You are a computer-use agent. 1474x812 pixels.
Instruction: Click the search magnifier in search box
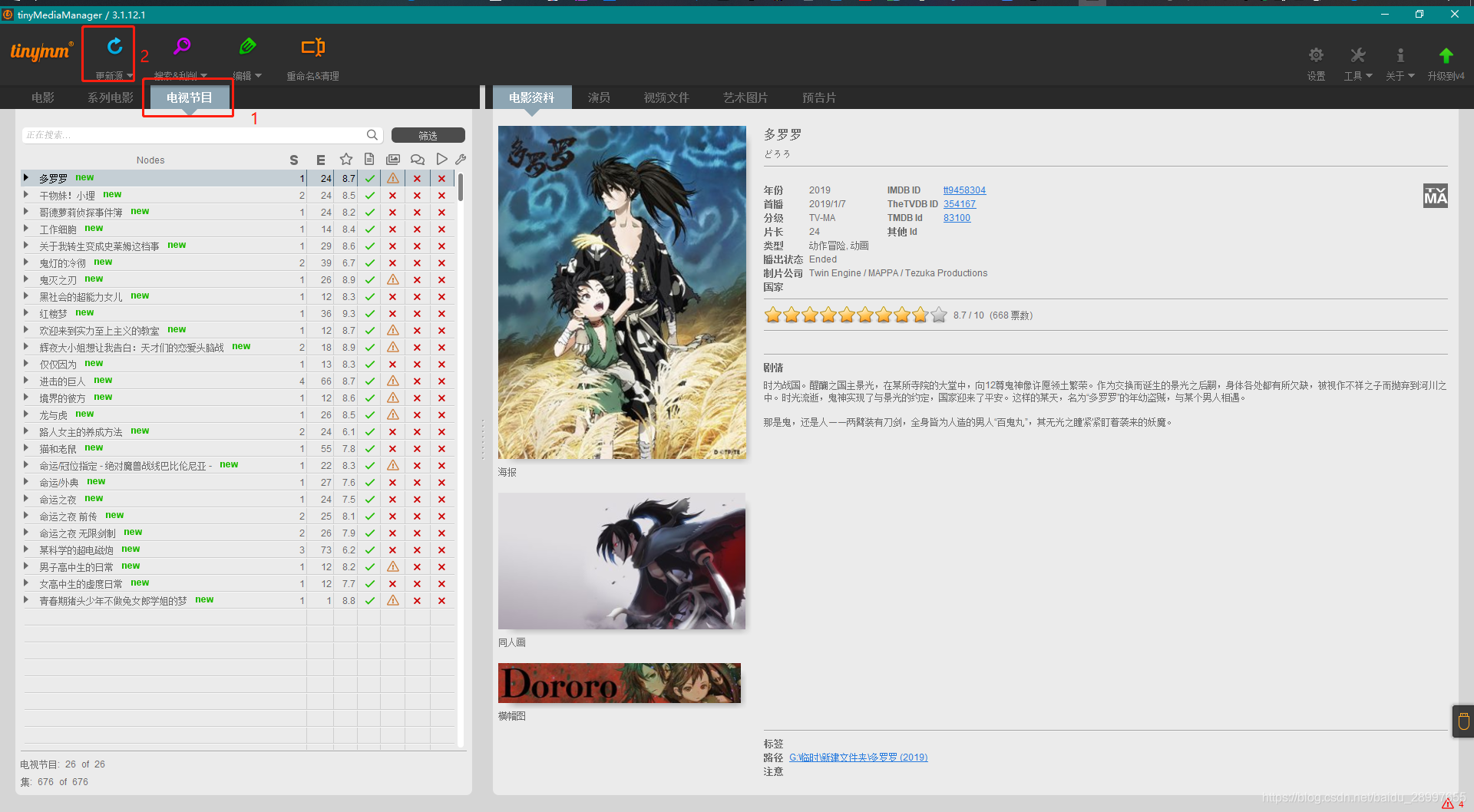click(x=372, y=135)
